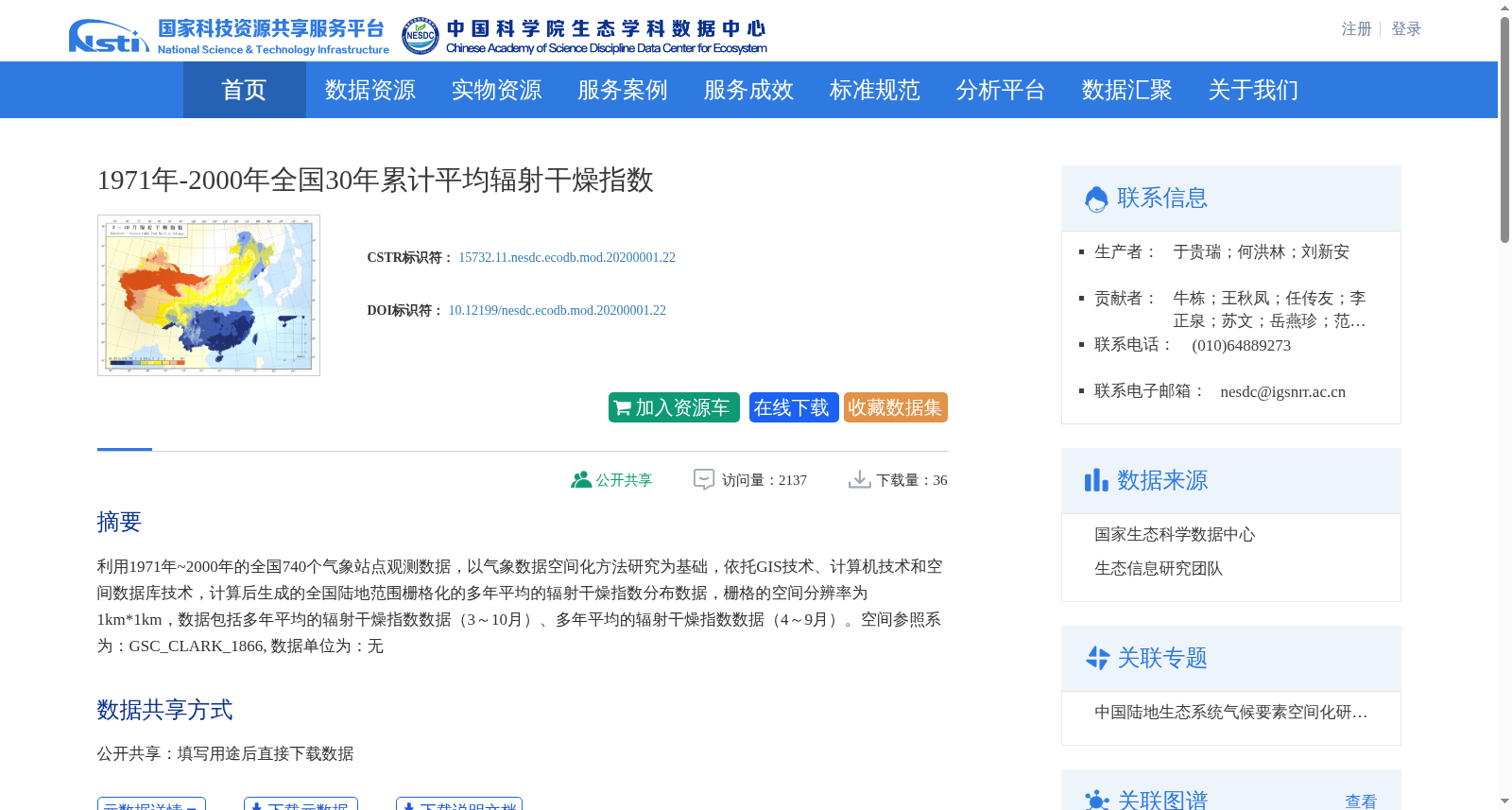Open the 中国陆地生态系统气候要素空间化研 related topic

click(x=1231, y=713)
